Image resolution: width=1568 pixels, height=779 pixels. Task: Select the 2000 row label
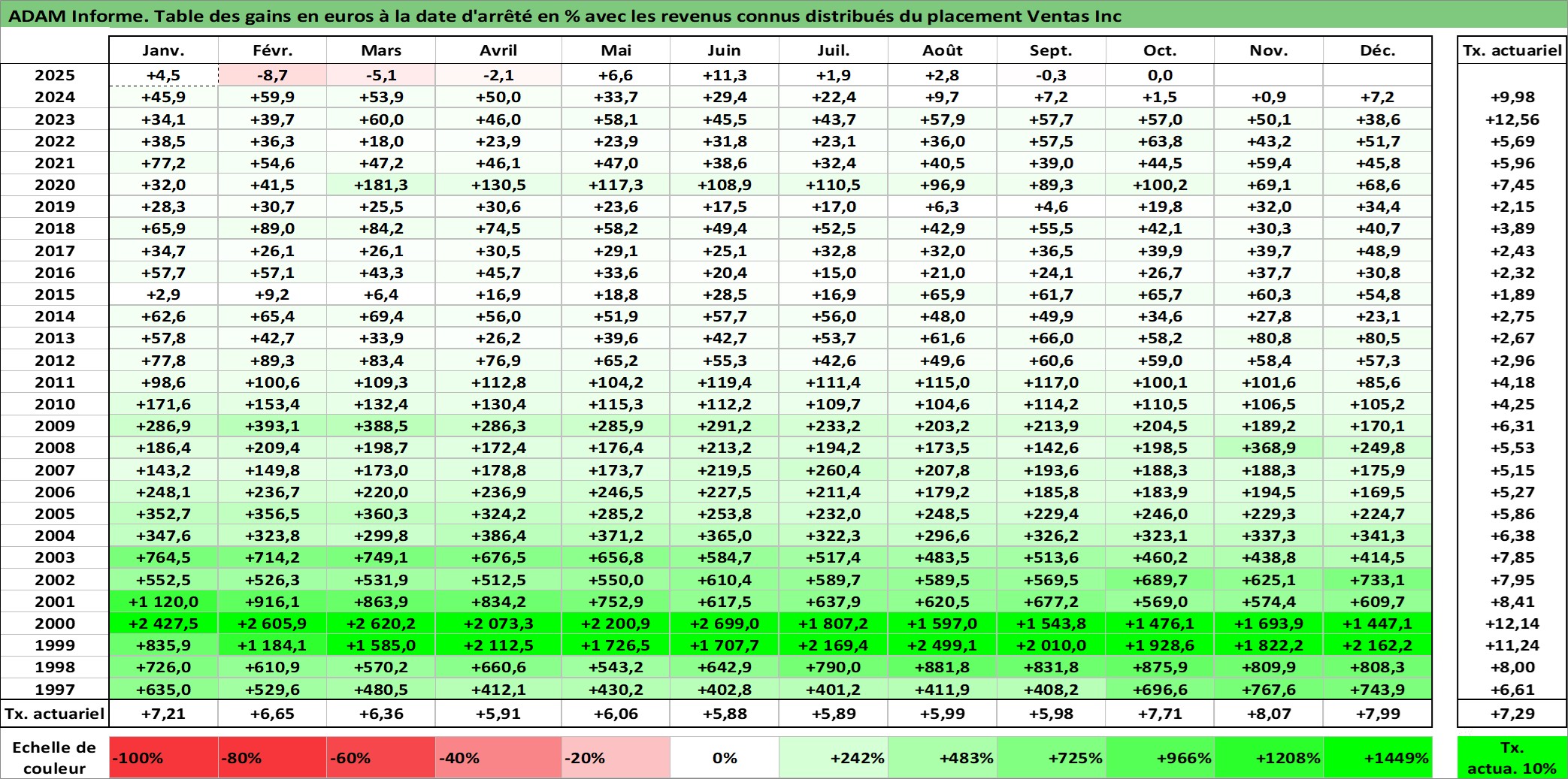point(55,624)
